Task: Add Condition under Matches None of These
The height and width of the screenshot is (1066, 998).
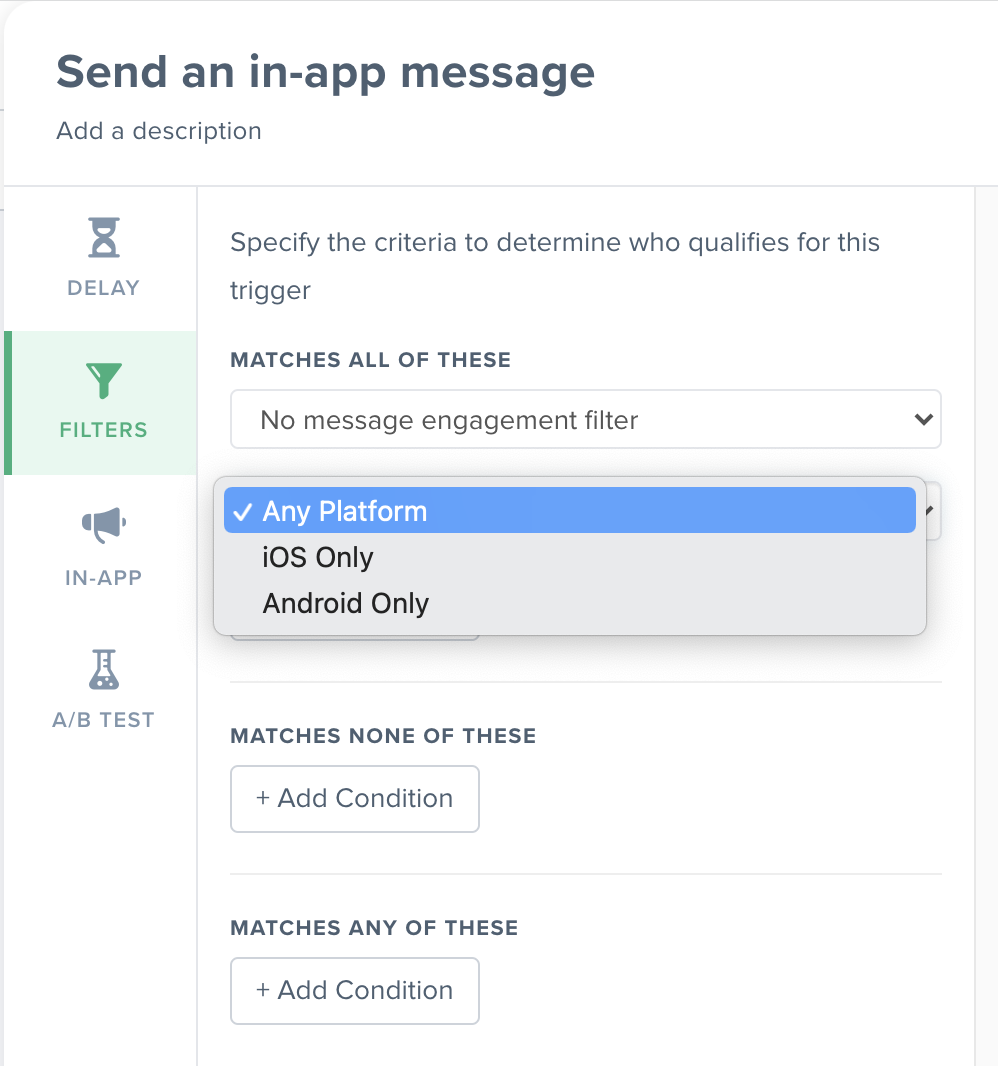Action: click(355, 799)
